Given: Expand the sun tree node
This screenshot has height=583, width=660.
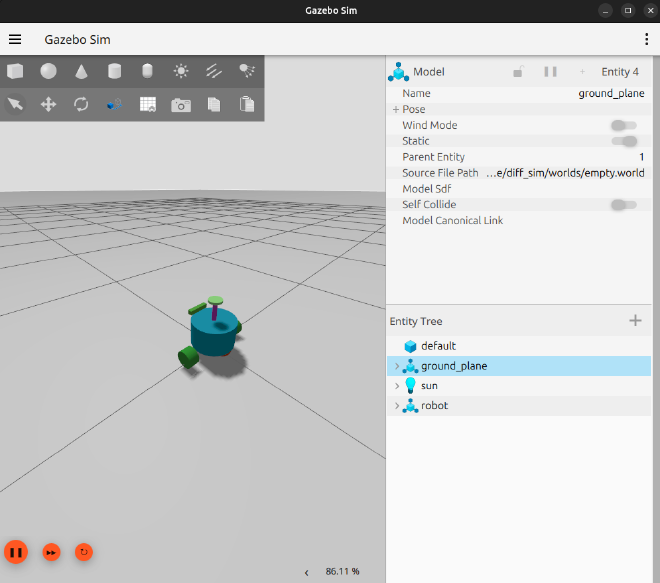Looking at the screenshot, I should 397,386.
